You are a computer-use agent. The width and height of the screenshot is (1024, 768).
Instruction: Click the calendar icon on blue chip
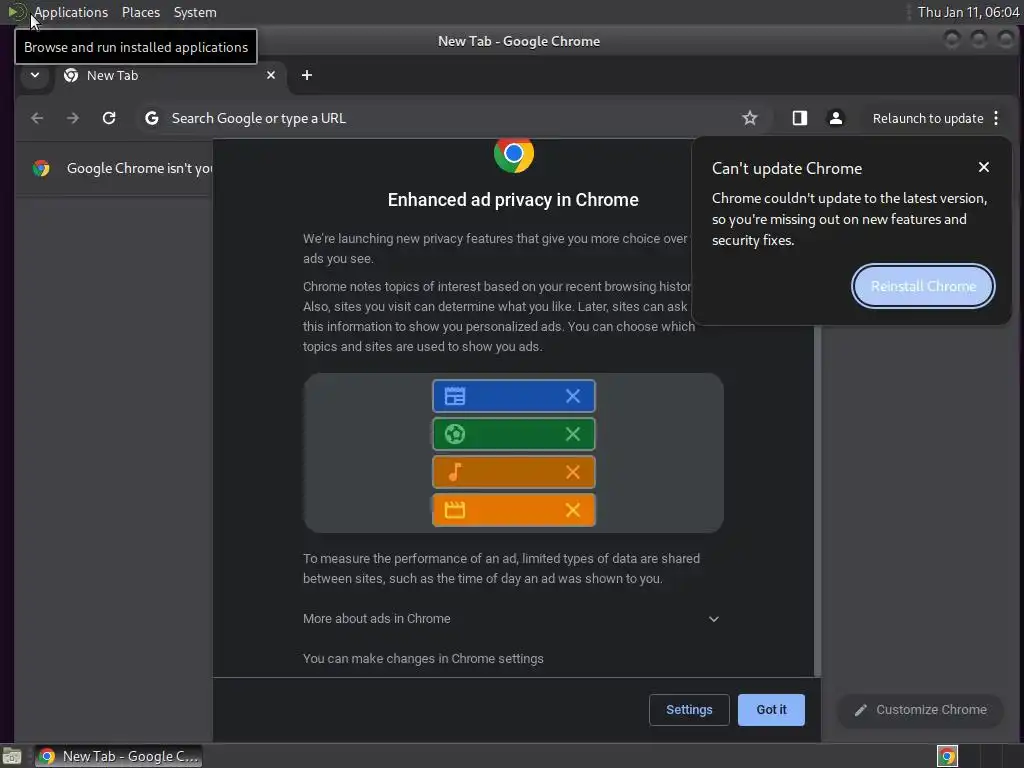coord(455,396)
